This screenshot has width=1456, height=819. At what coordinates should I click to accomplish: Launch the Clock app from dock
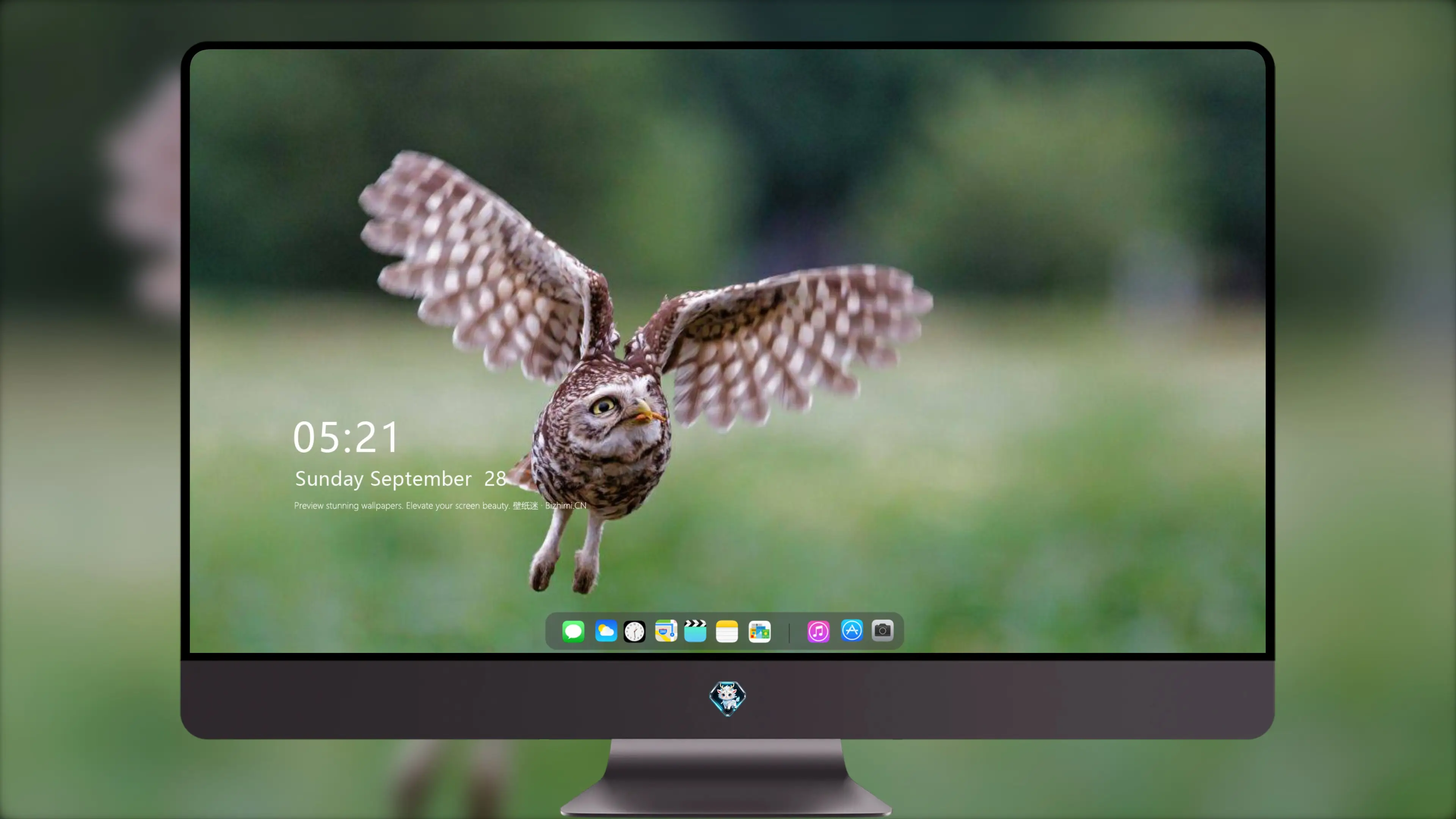click(634, 631)
